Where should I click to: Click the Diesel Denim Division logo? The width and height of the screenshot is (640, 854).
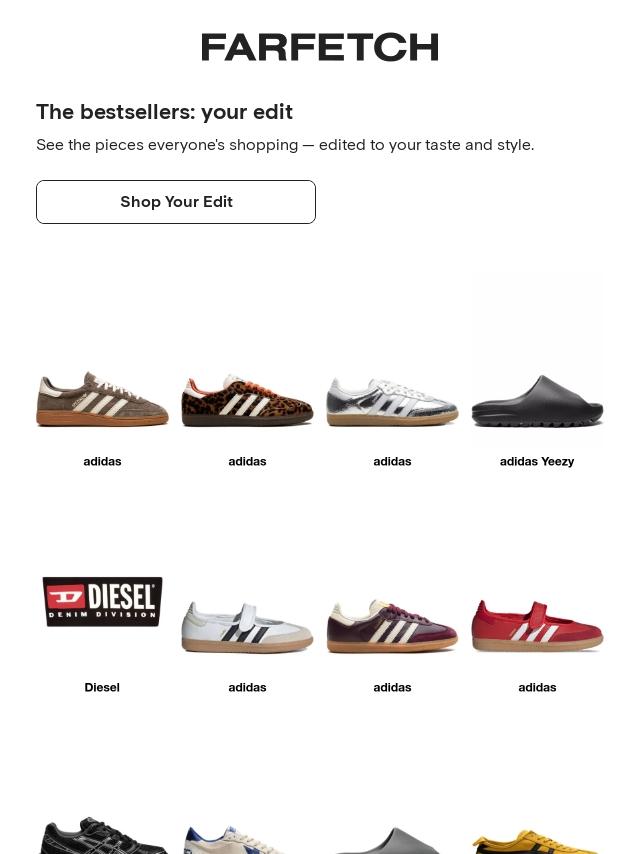102,601
